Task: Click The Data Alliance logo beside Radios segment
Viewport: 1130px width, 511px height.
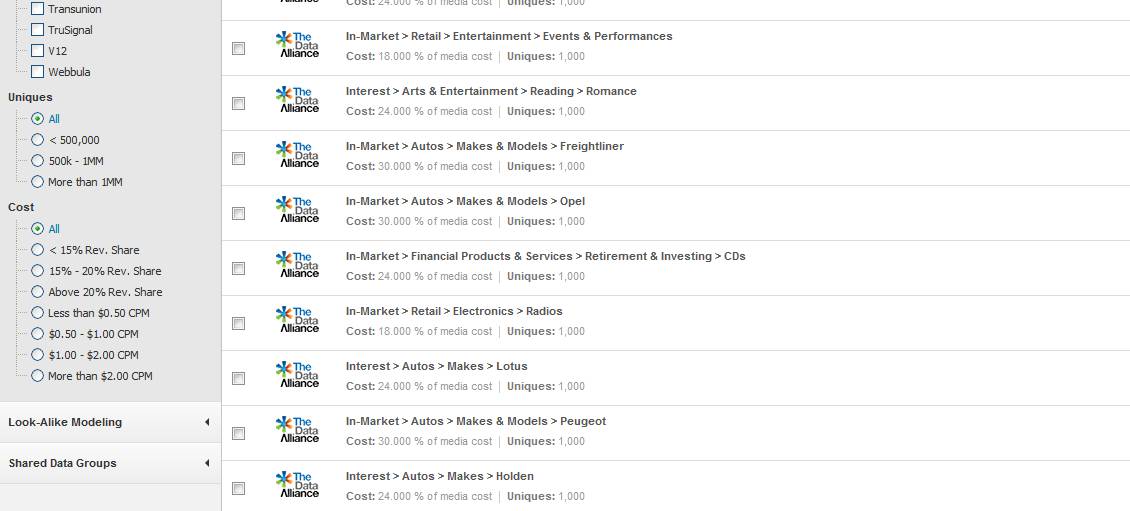Action: (x=297, y=319)
